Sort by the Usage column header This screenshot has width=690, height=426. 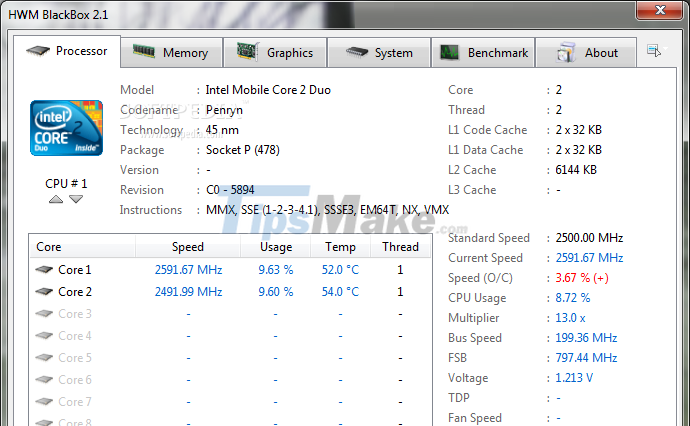tap(275, 246)
